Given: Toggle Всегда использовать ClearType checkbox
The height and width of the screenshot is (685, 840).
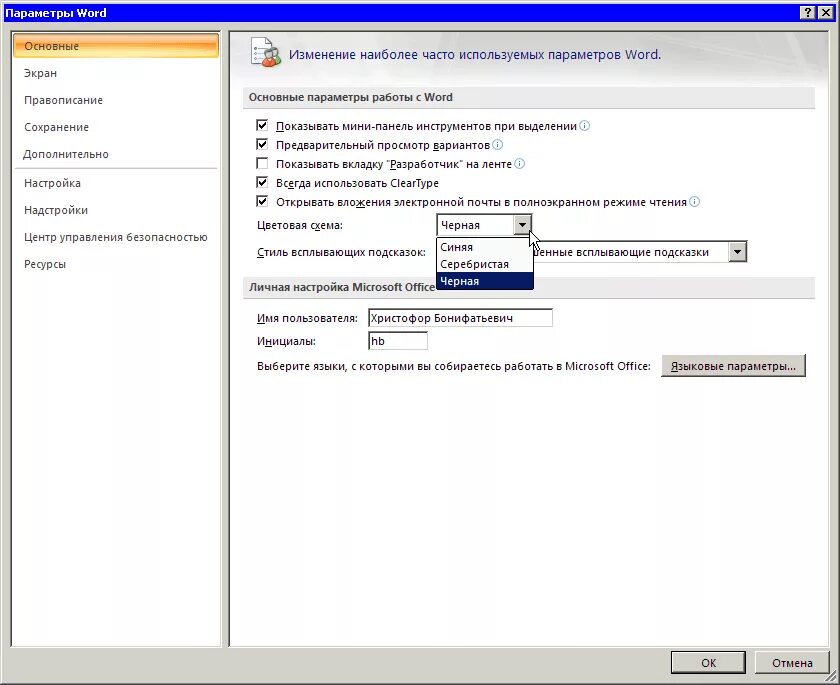Looking at the screenshot, I should coord(262,183).
